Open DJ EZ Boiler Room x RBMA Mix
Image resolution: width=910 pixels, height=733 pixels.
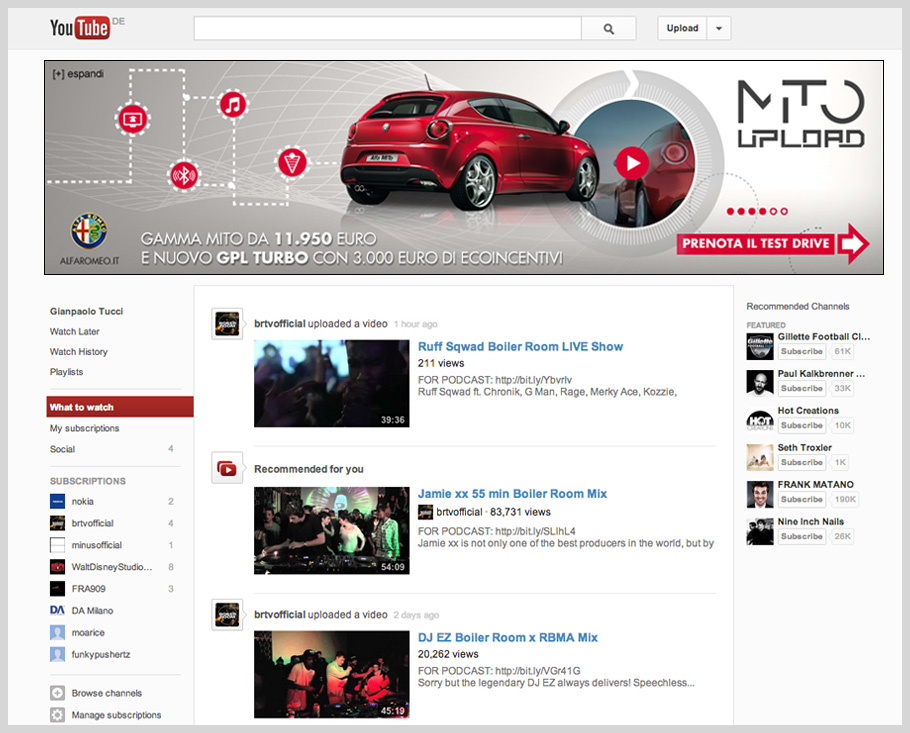tap(508, 637)
